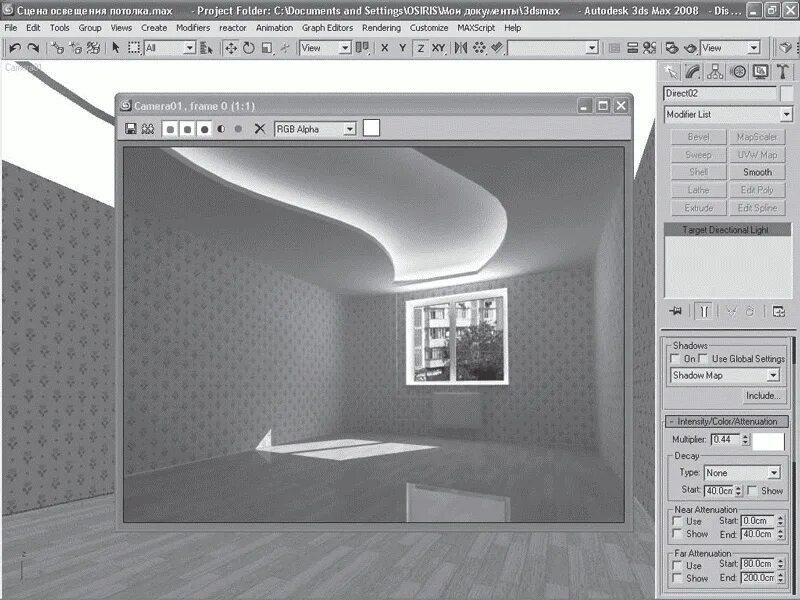Image resolution: width=800 pixels, height=600 pixels.
Task: Enable the Shadows On checkbox
Action: [x=675, y=358]
